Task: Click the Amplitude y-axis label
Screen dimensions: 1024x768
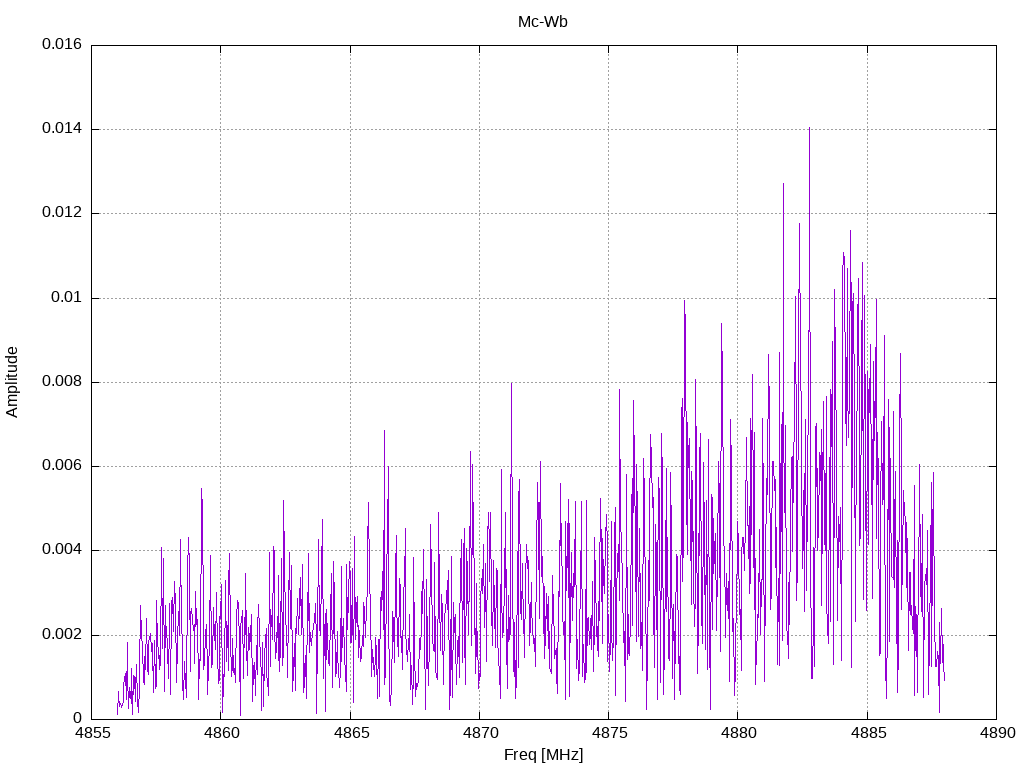Action: (13, 381)
